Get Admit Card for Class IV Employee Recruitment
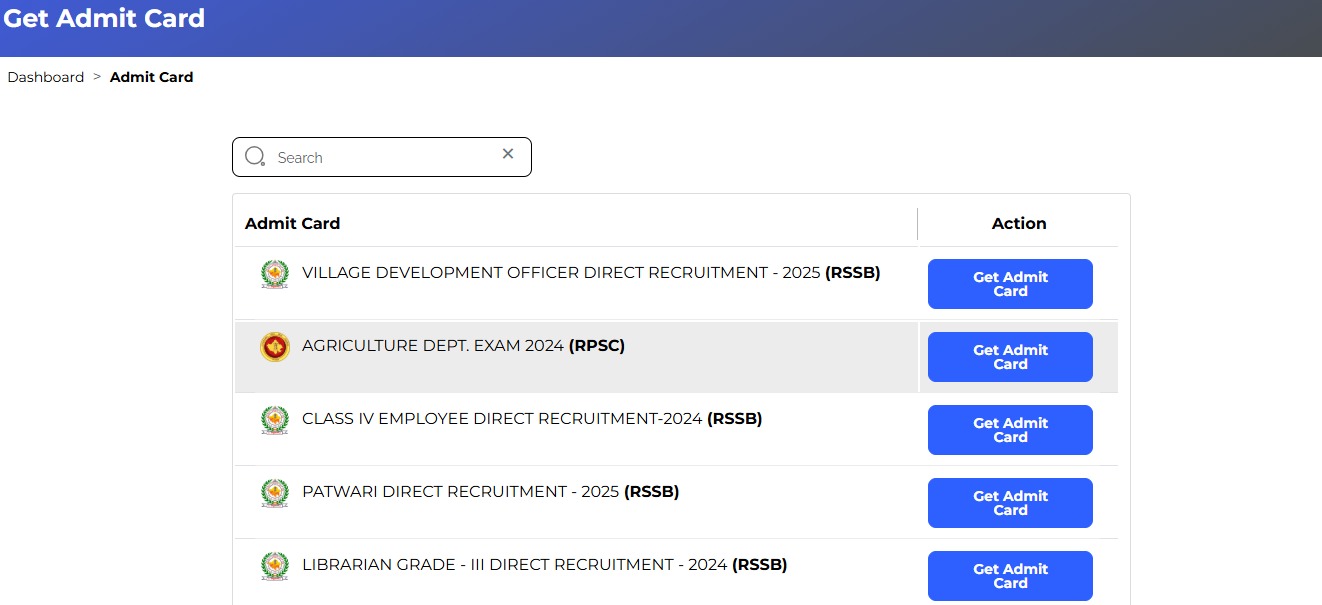1322x605 pixels. [x=1010, y=429]
